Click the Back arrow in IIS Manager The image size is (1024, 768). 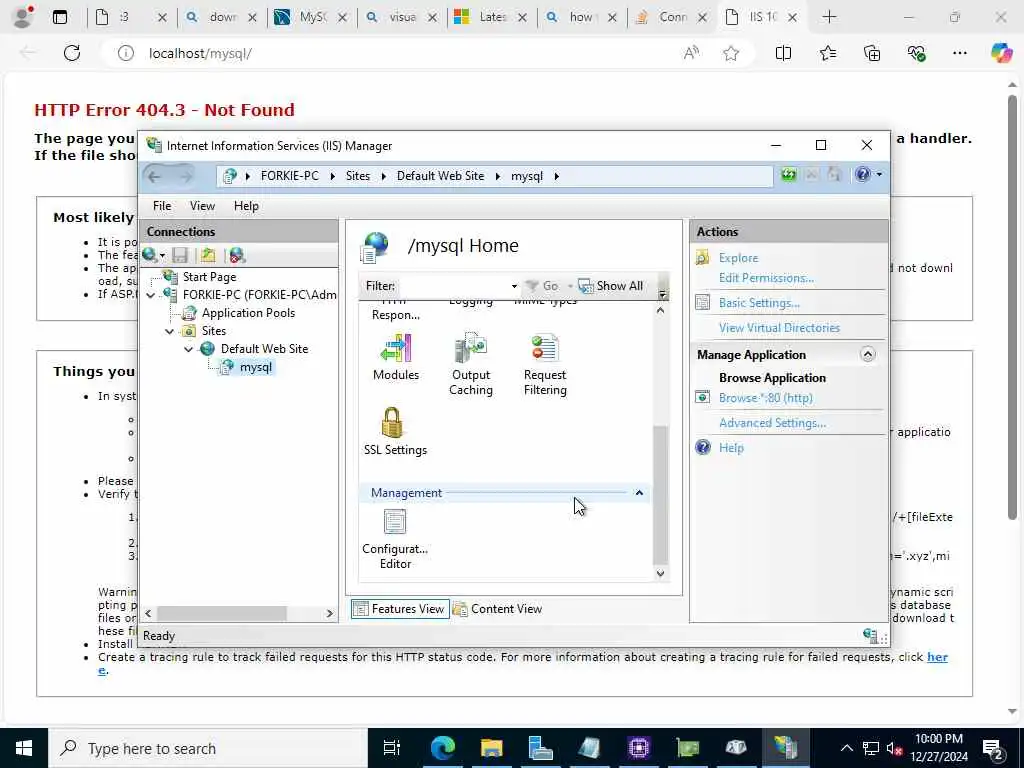coord(154,176)
